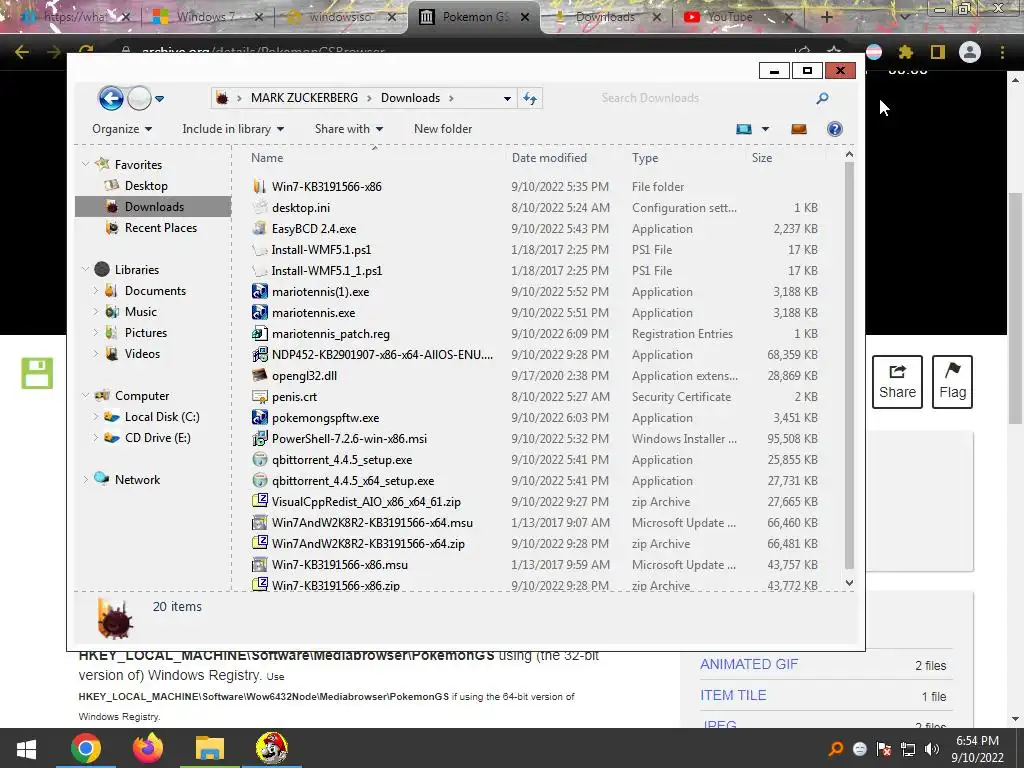Click the file list vertical scrollbar
Screen dimensions: 1024x768
(x=849, y=366)
